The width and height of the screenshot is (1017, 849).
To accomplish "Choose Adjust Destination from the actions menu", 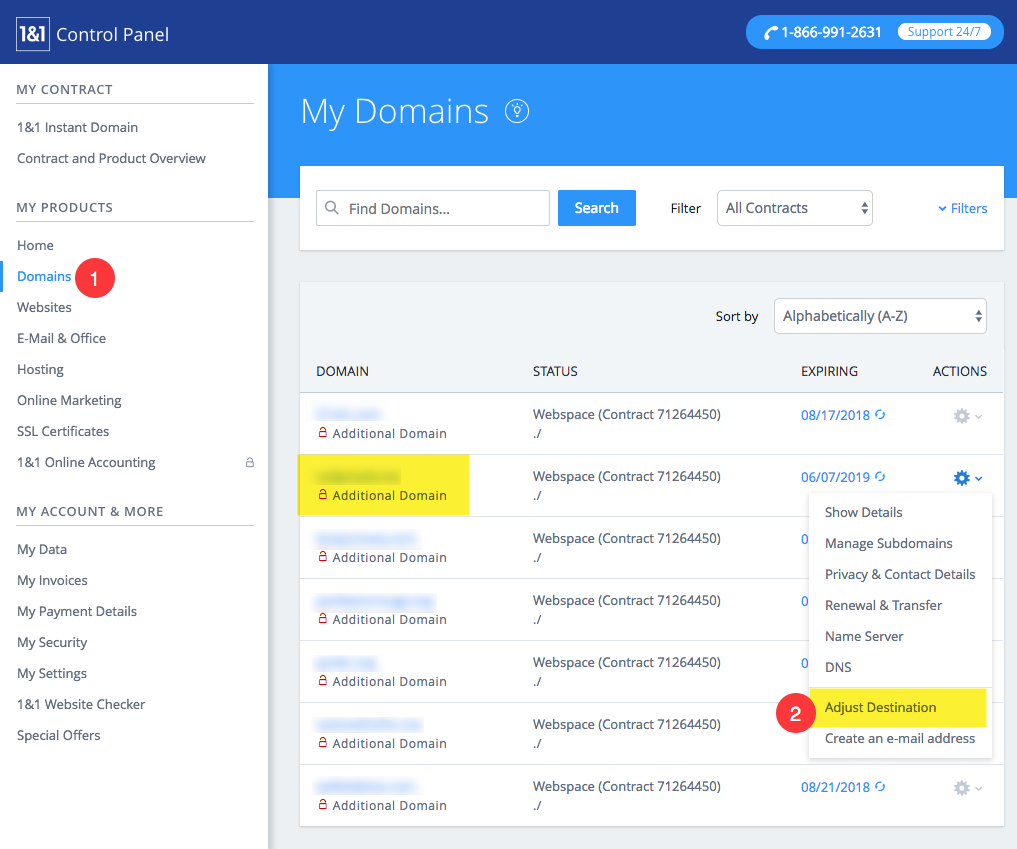I will [880, 708].
